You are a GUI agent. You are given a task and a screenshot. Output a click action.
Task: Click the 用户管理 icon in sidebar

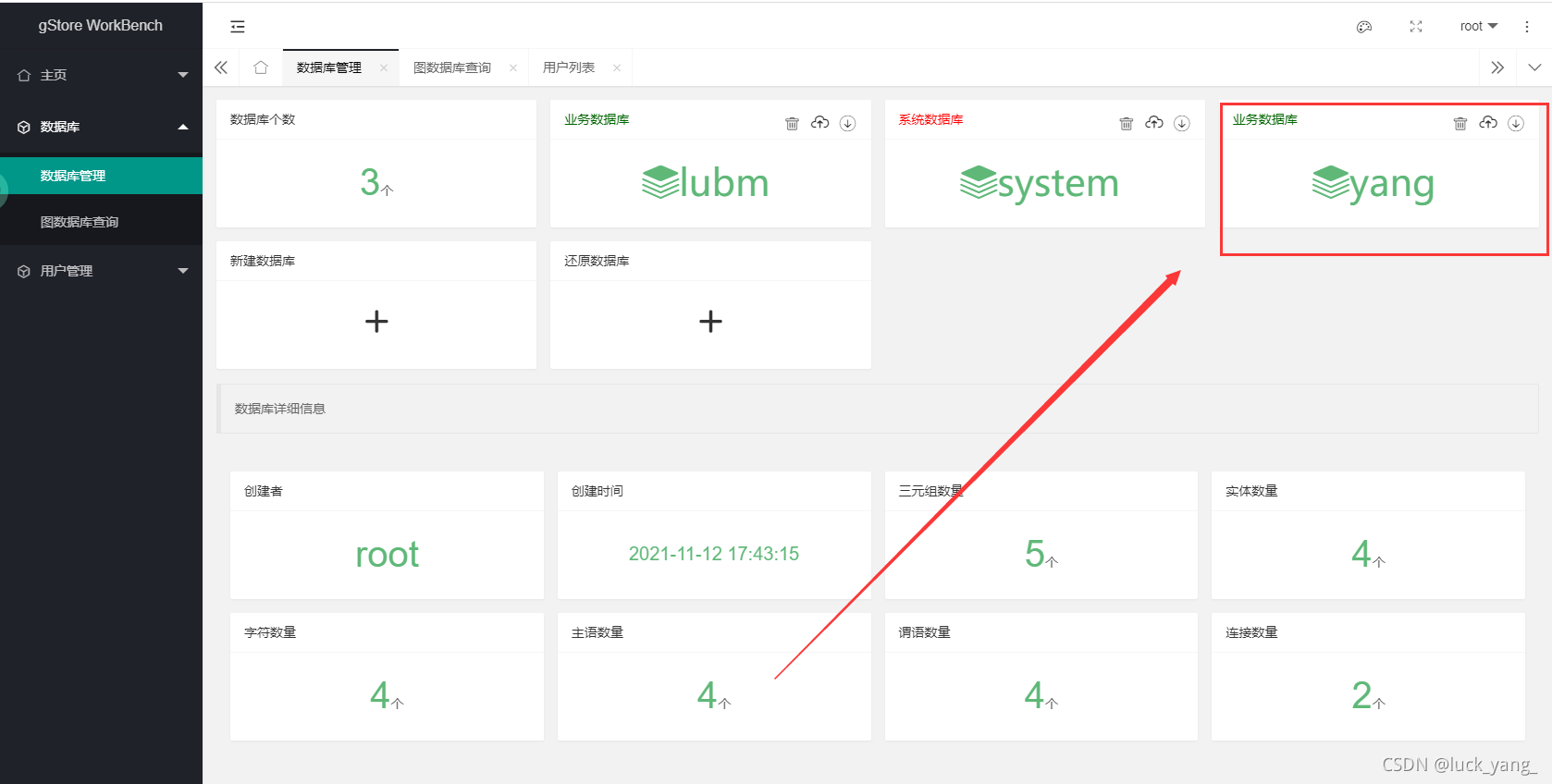point(24,271)
